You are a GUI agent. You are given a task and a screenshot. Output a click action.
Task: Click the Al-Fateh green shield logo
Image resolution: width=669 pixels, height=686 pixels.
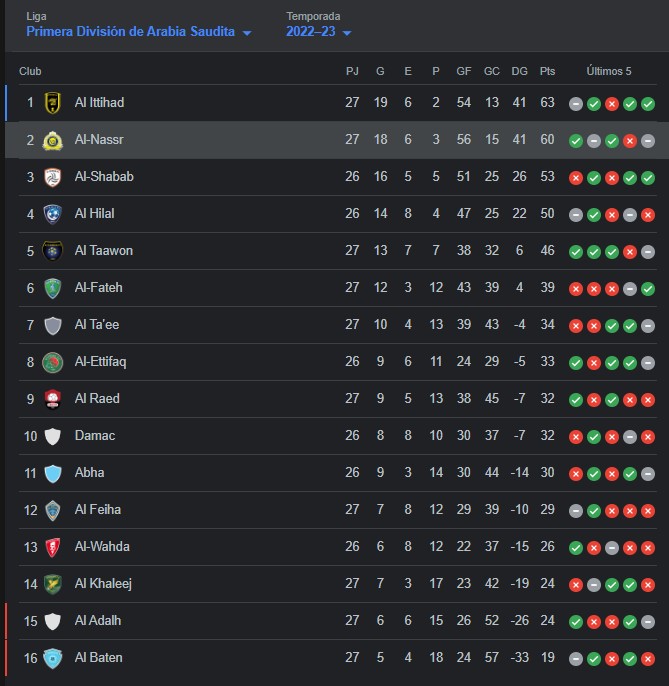click(x=53, y=288)
